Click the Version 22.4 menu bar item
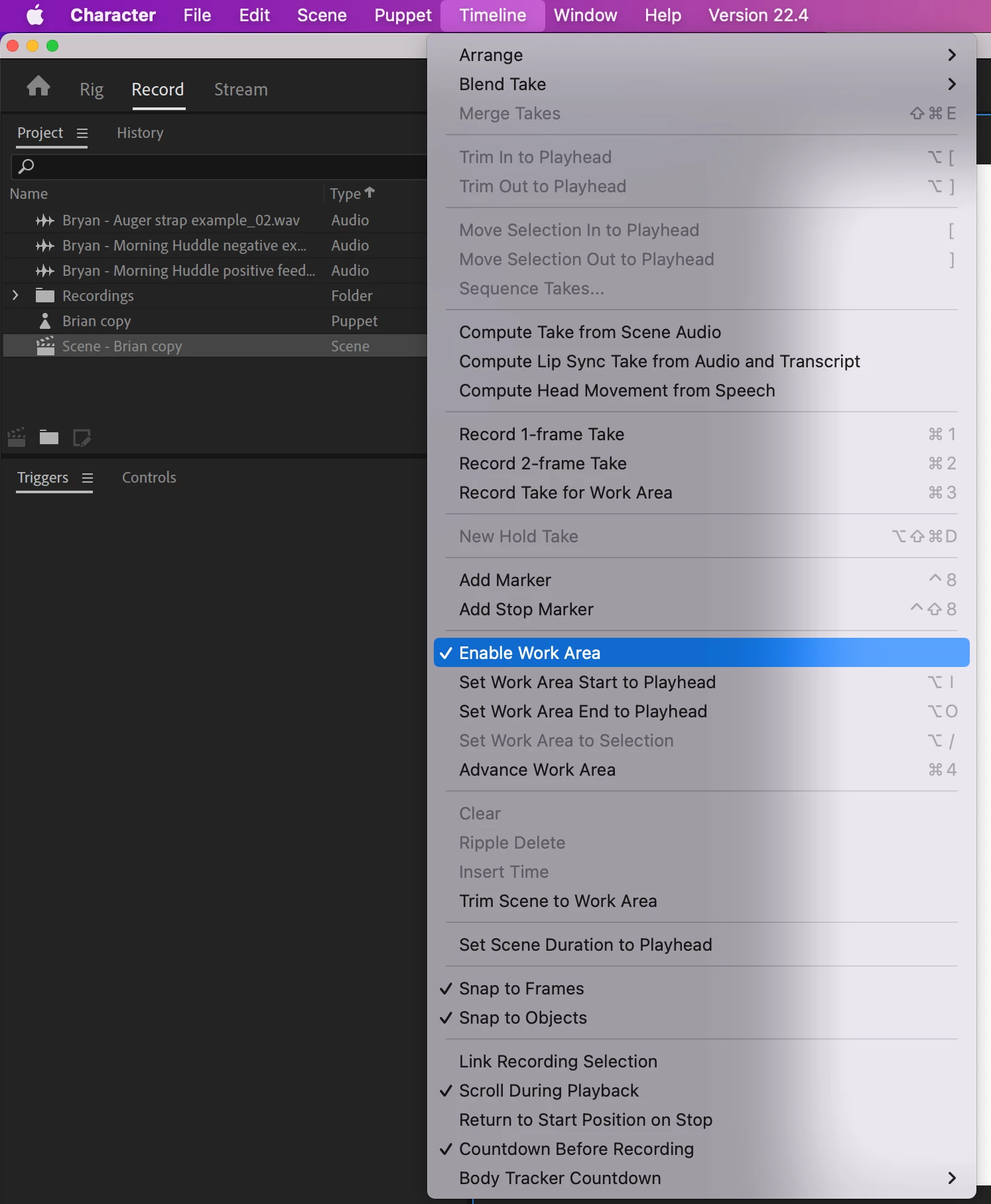 (x=758, y=15)
